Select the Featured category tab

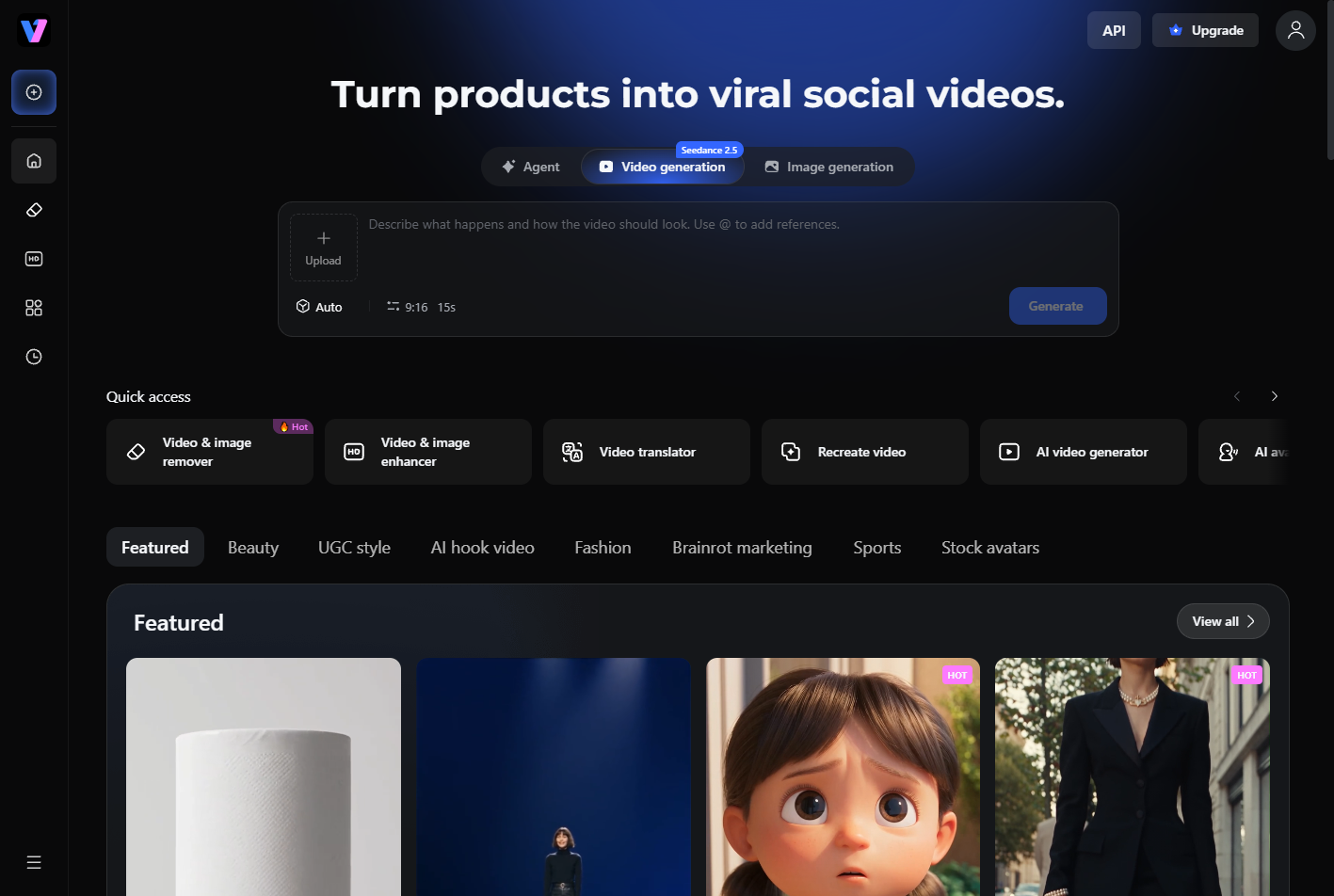[x=155, y=547]
